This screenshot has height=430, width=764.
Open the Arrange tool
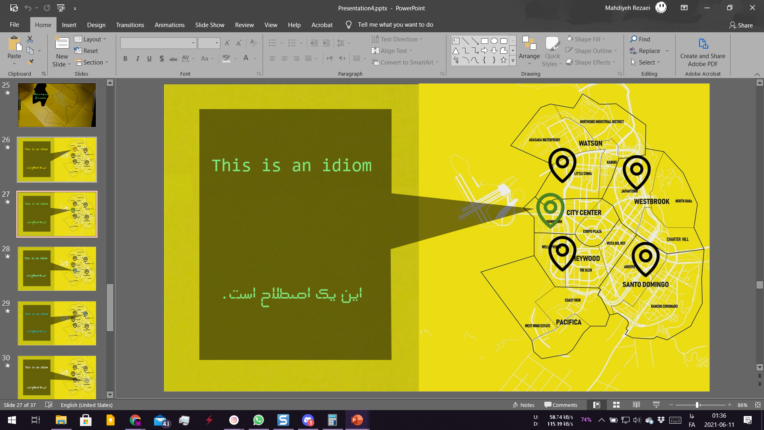click(x=529, y=51)
